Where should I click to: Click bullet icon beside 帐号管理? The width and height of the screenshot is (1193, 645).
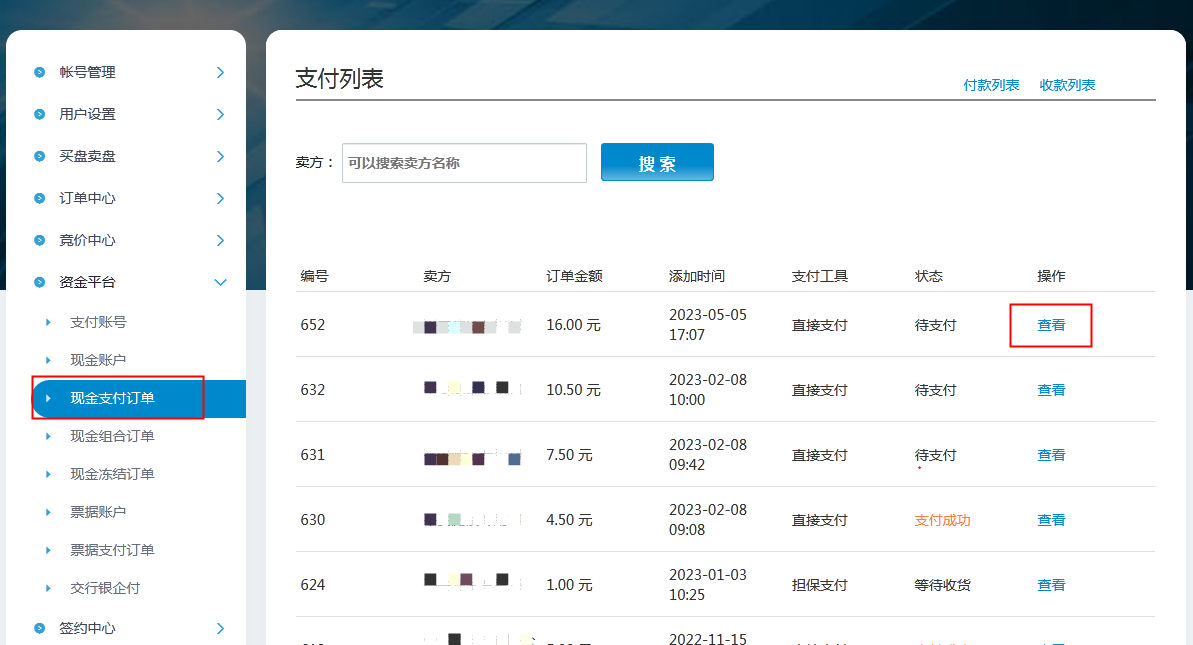point(40,72)
